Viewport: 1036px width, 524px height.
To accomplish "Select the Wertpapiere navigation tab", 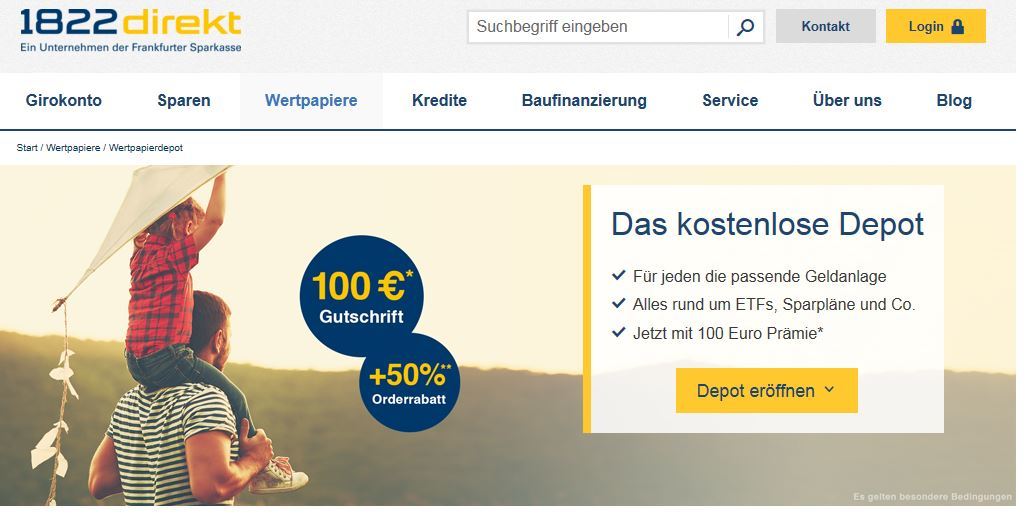I will pyautogui.click(x=311, y=100).
